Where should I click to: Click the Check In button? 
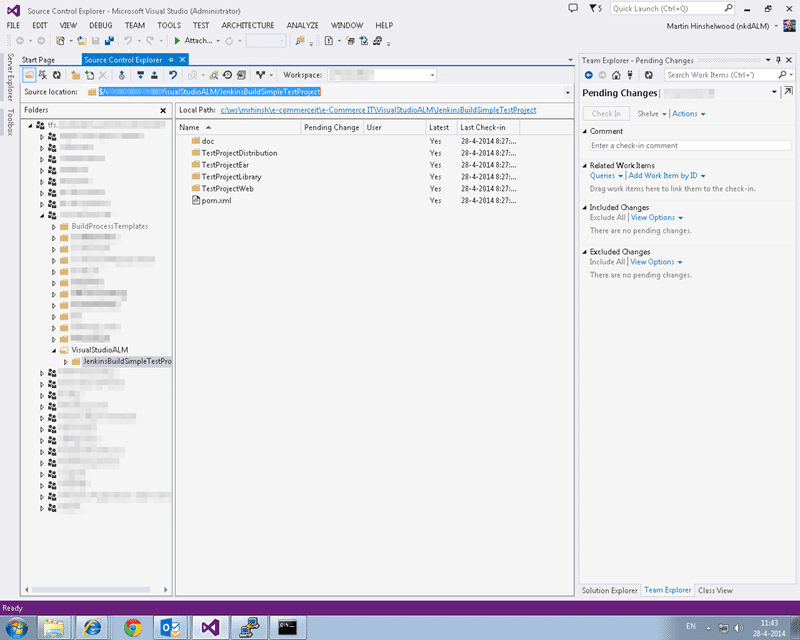click(606, 114)
